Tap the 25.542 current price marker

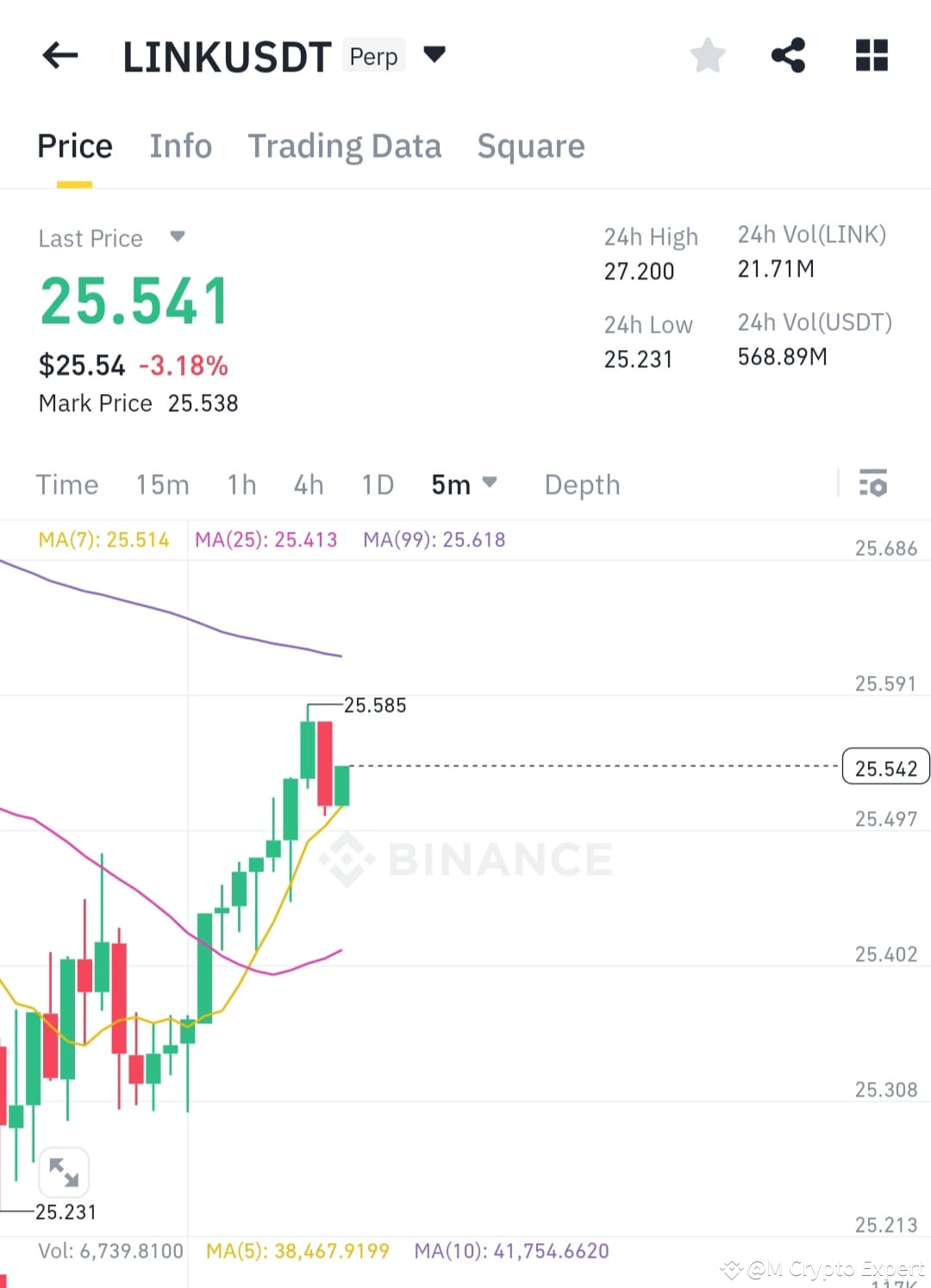(x=884, y=767)
